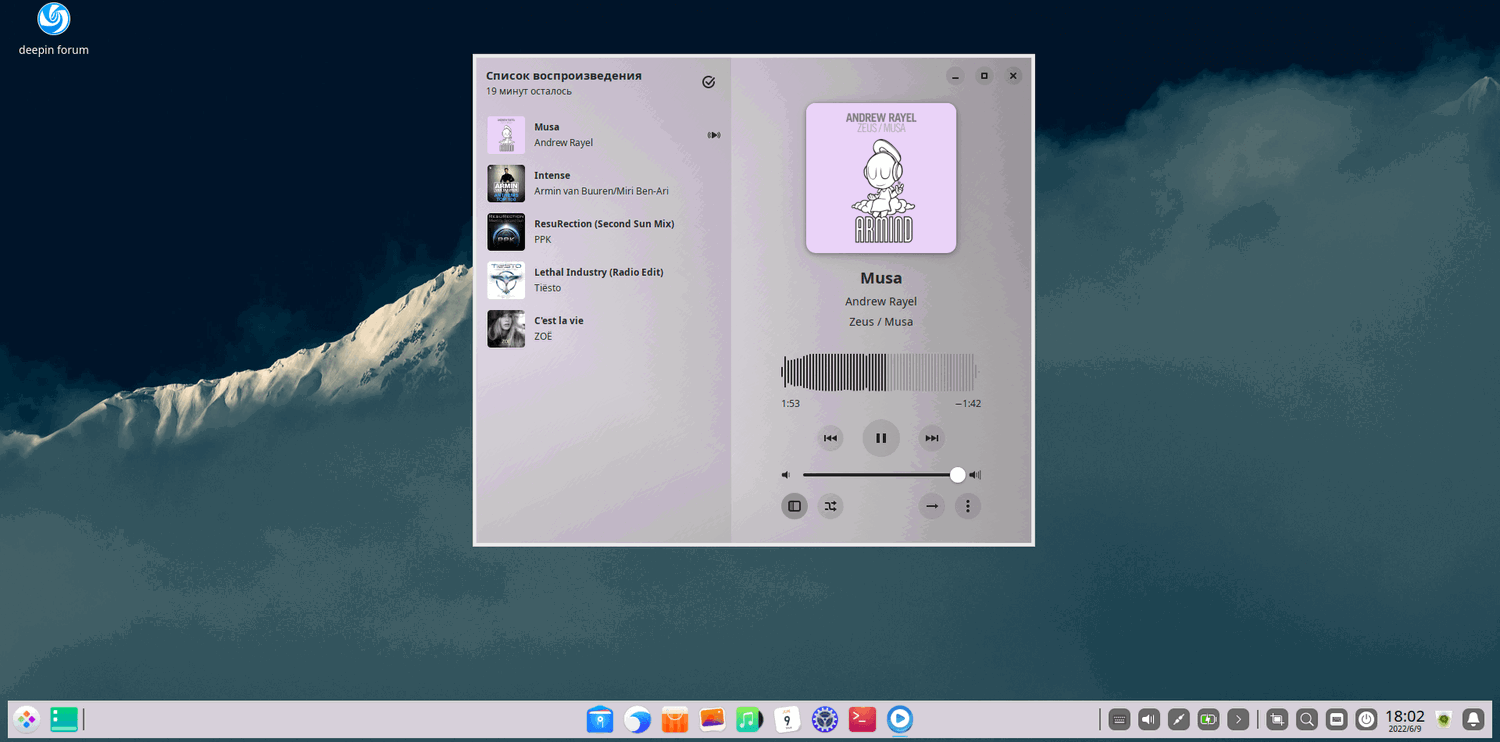
Task: Select the Musa track in playlist
Action: (603, 135)
